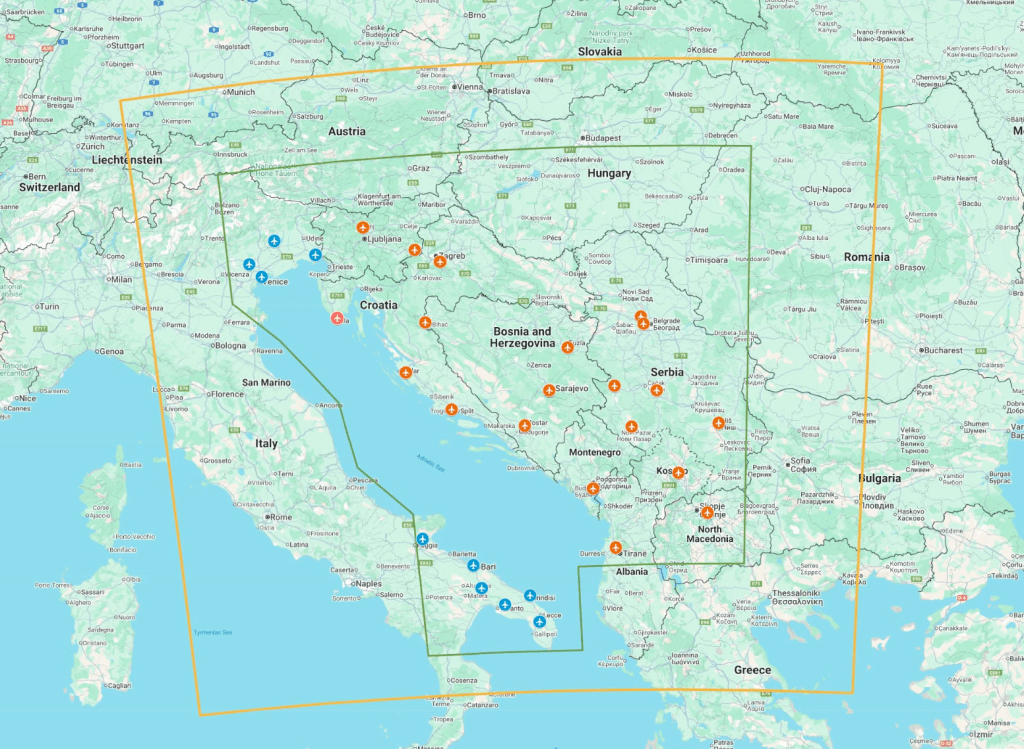Image resolution: width=1024 pixels, height=749 pixels.
Task: Select the blue airport marker at Brindisi
Action: click(530, 596)
